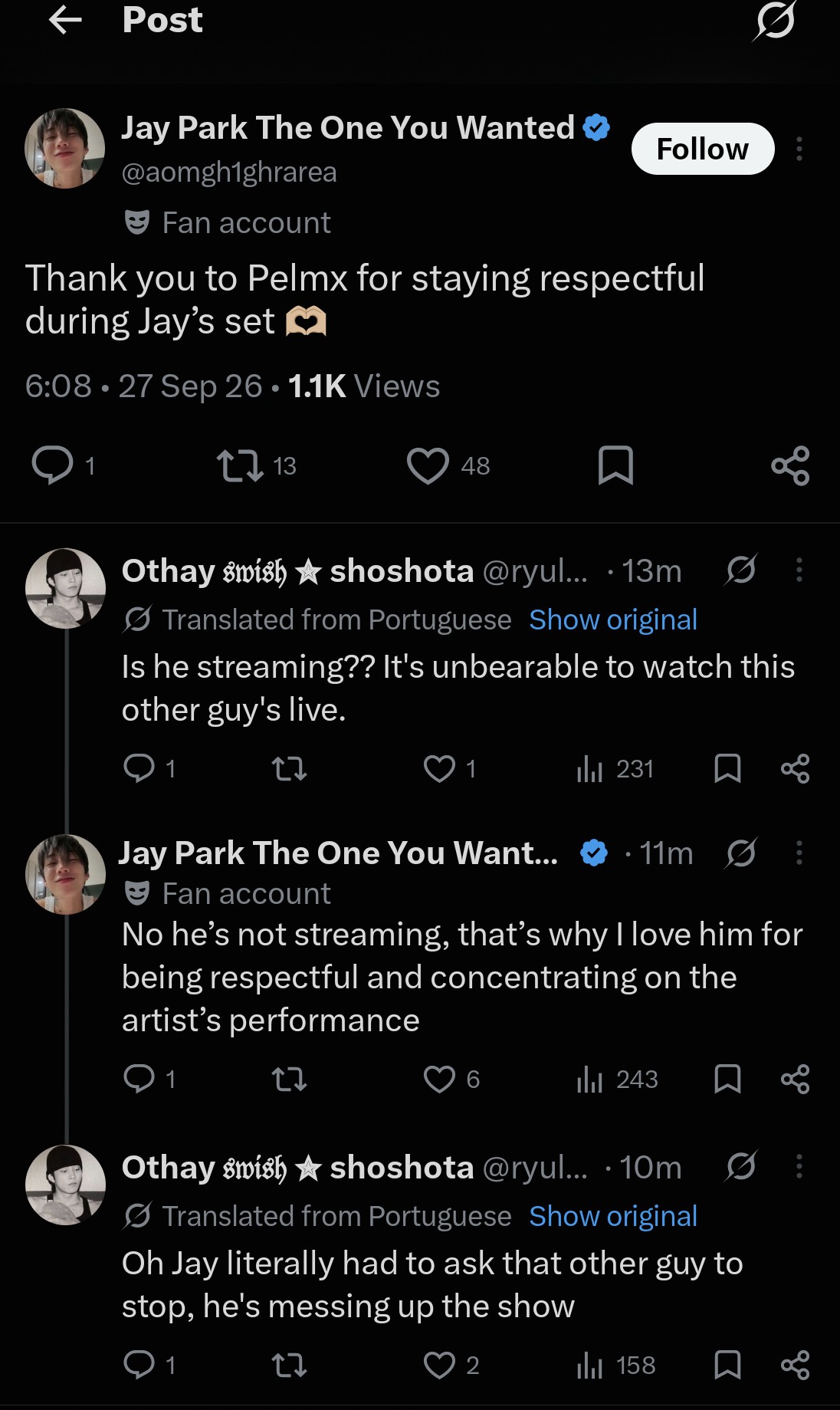Open more options on the 13m reply
This screenshot has height=1410, width=840.
(799, 570)
